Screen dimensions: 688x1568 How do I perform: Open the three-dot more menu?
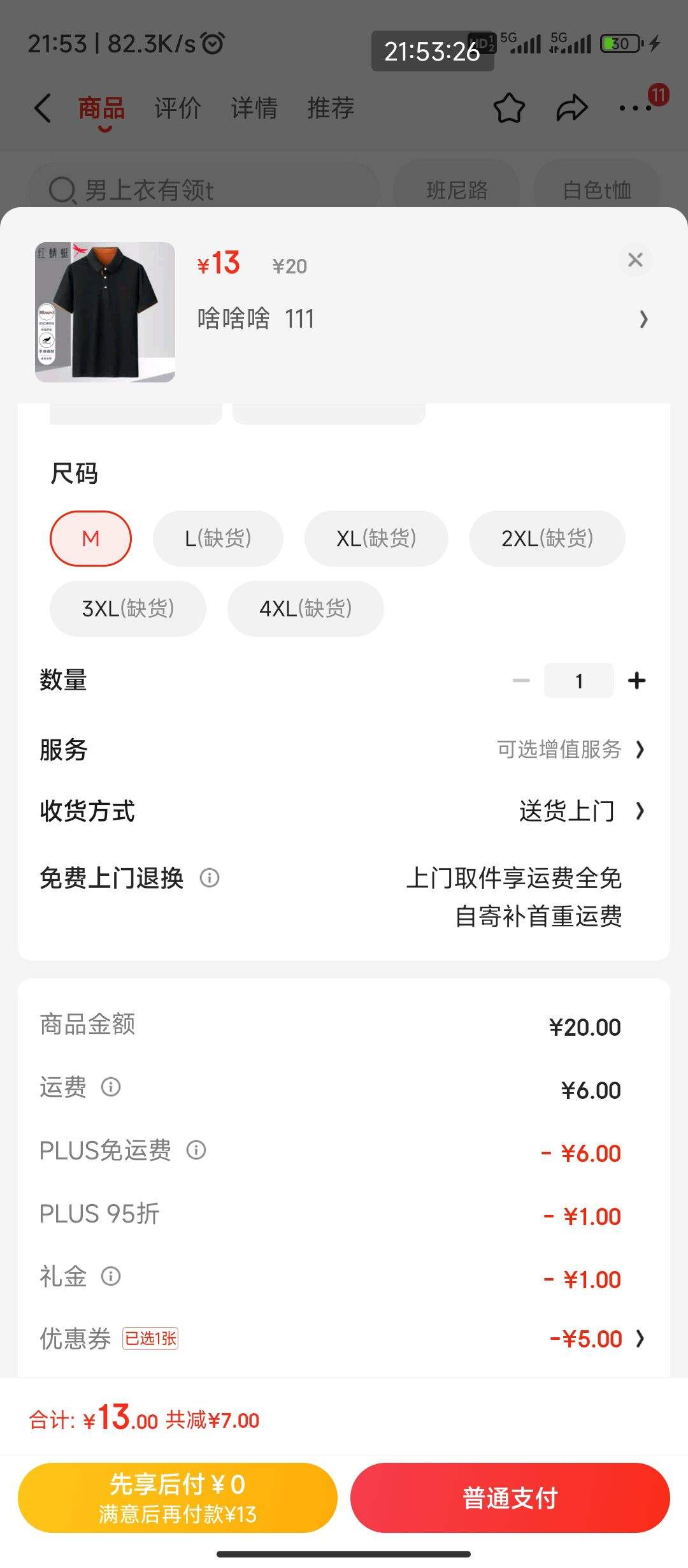click(x=636, y=108)
